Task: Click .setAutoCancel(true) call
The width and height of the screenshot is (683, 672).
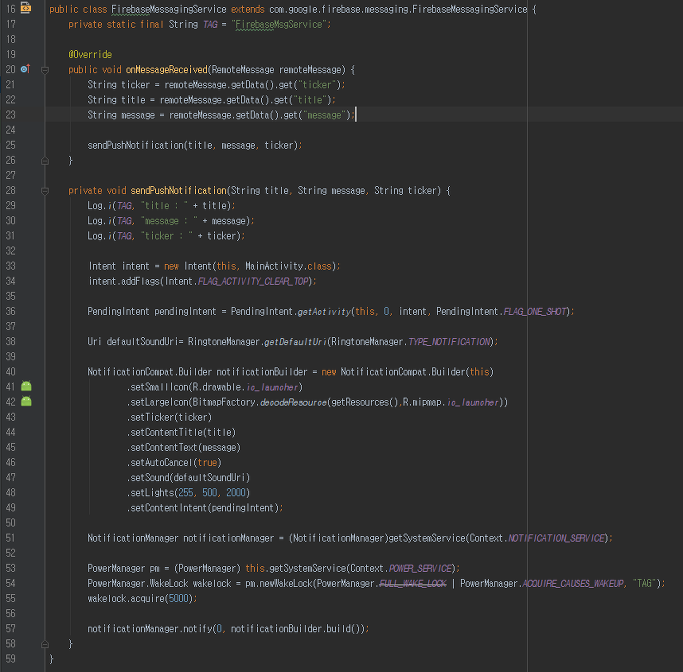Action: point(174,463)
